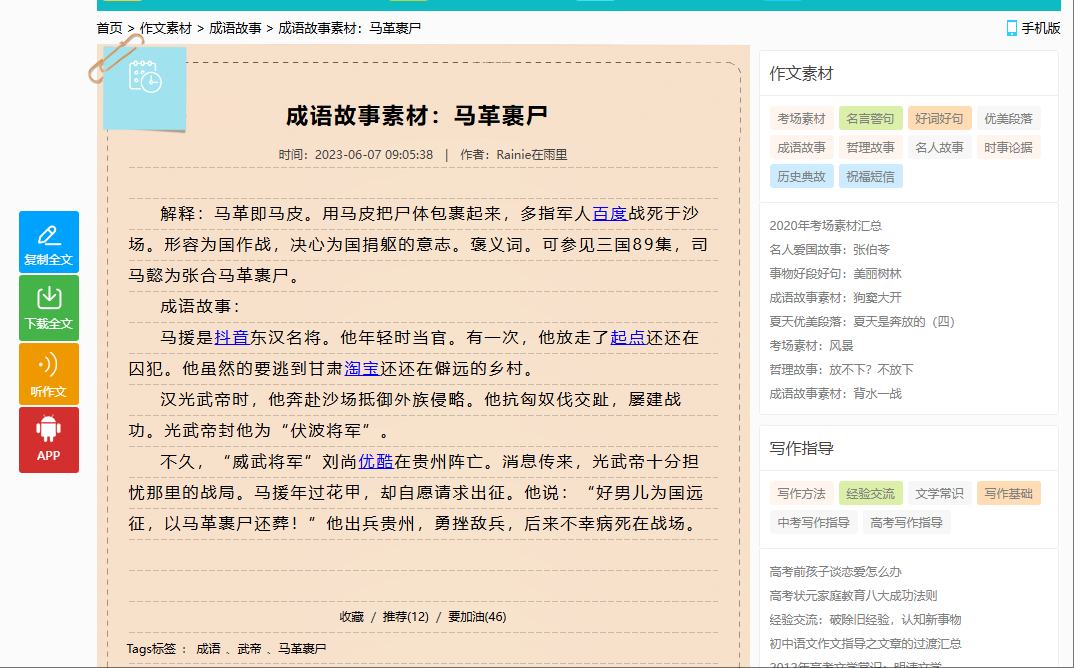Select 经验交流 tag

[x=871, y=493]
